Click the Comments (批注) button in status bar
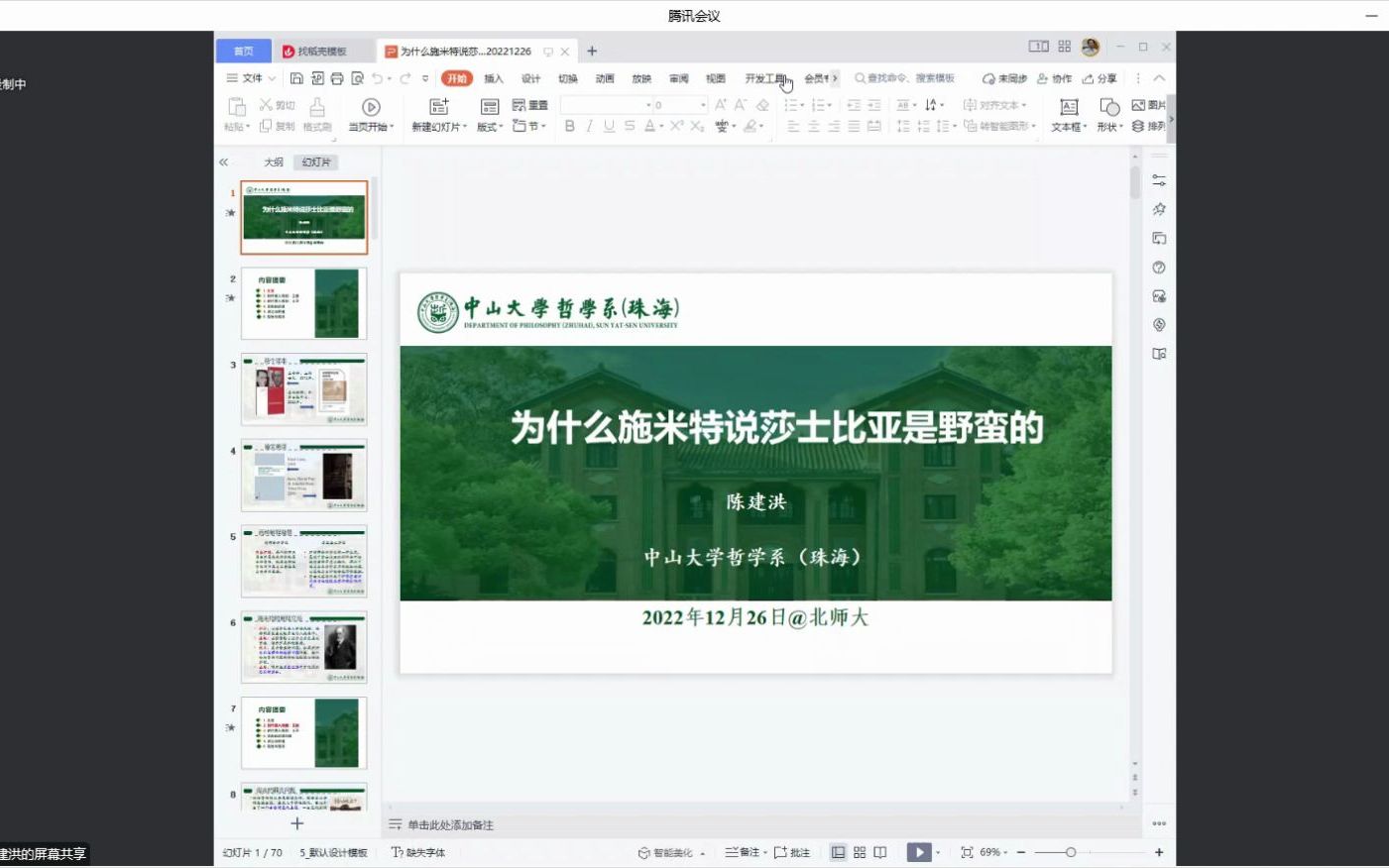 pos(792,852)
